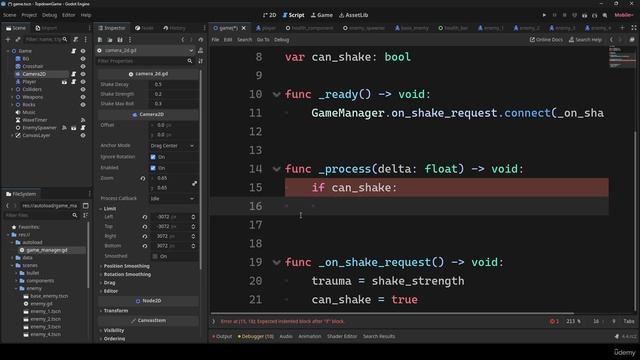Open the Shader Editor panel
The height and width of the screenshot is (360, 640).
tap(342, 337)
